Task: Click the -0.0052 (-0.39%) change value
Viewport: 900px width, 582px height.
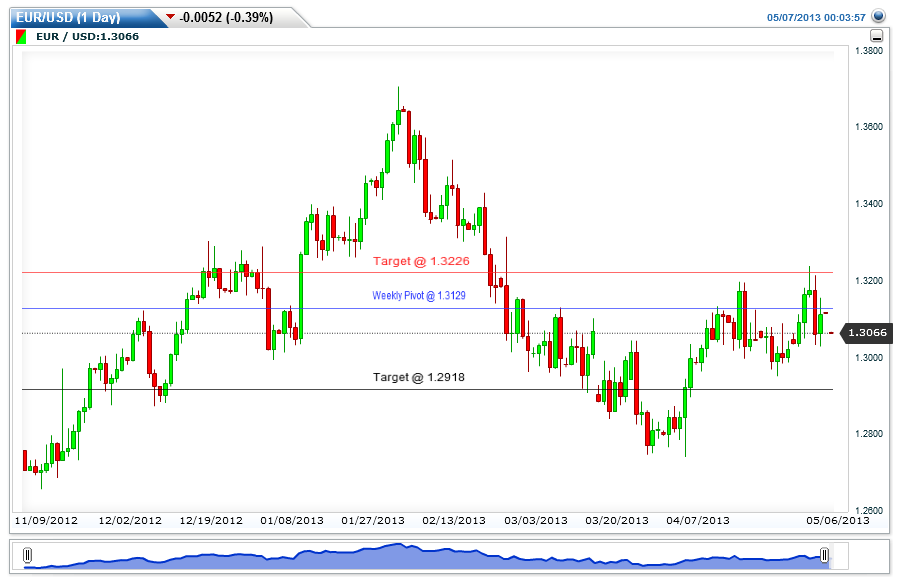Action: (x=226, y=17)
